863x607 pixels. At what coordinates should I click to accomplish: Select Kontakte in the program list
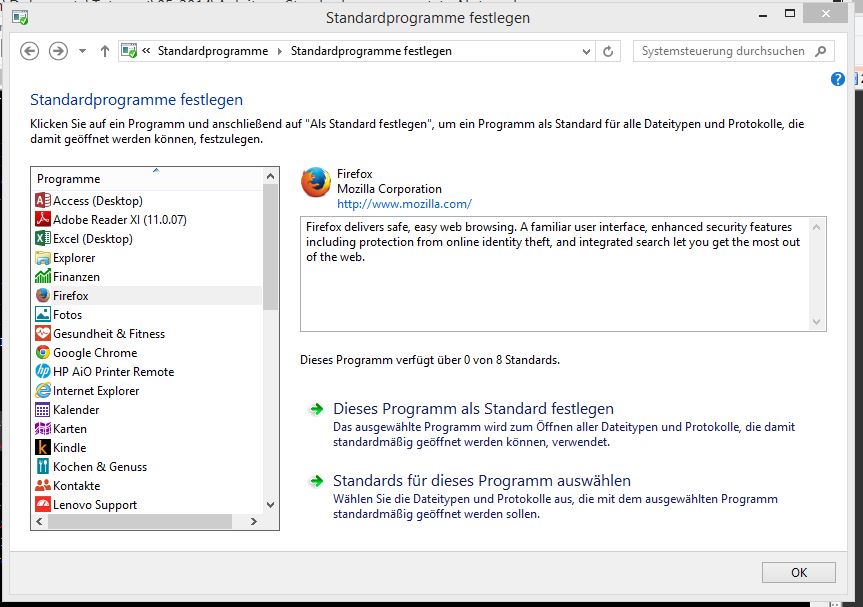tap(147, 485)
